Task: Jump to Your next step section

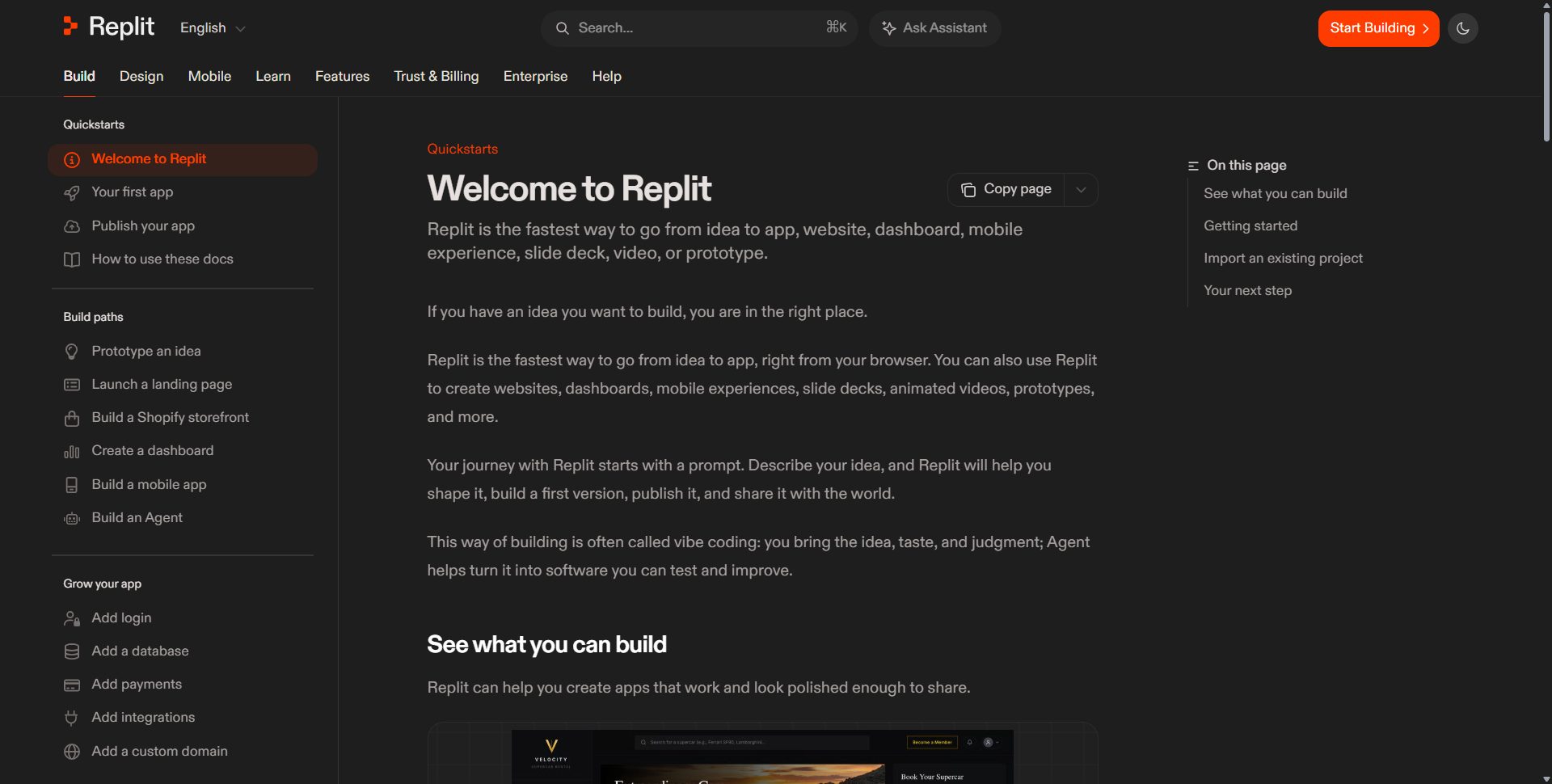Action: point(1247,291)
